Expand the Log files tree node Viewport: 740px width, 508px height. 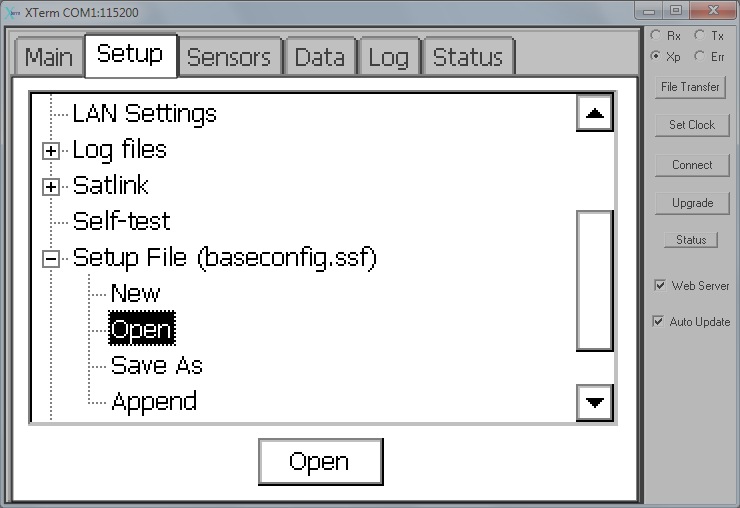50,150
